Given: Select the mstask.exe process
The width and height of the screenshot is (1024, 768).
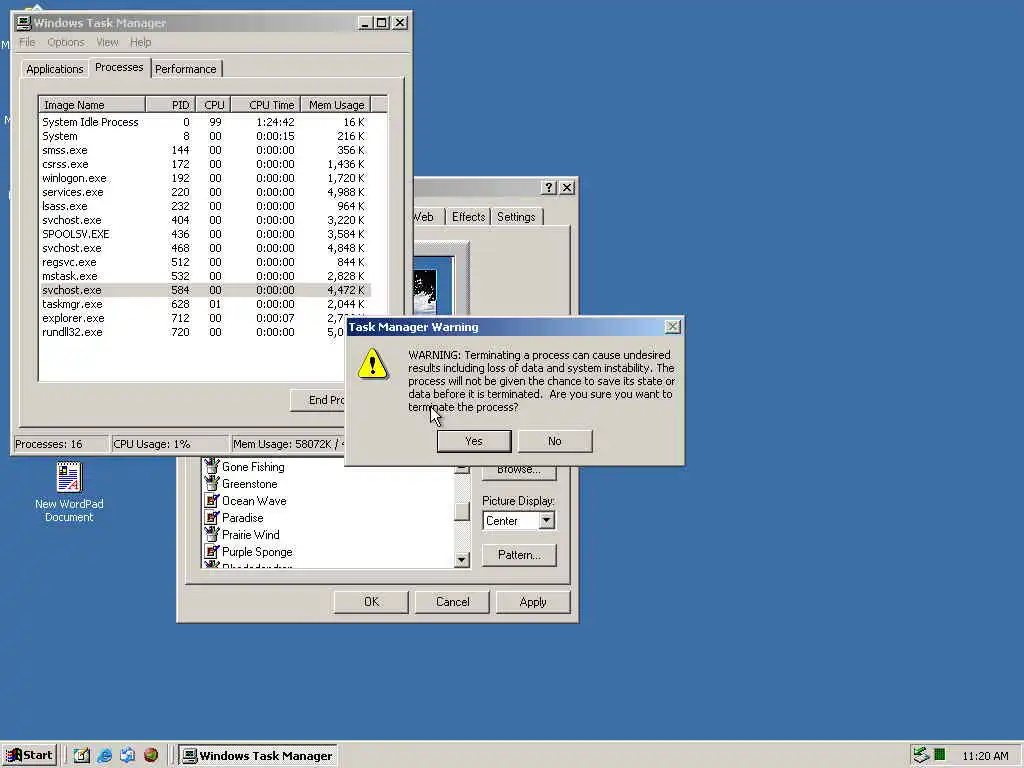Looking at the screenshot, I should tap(204, 276).
